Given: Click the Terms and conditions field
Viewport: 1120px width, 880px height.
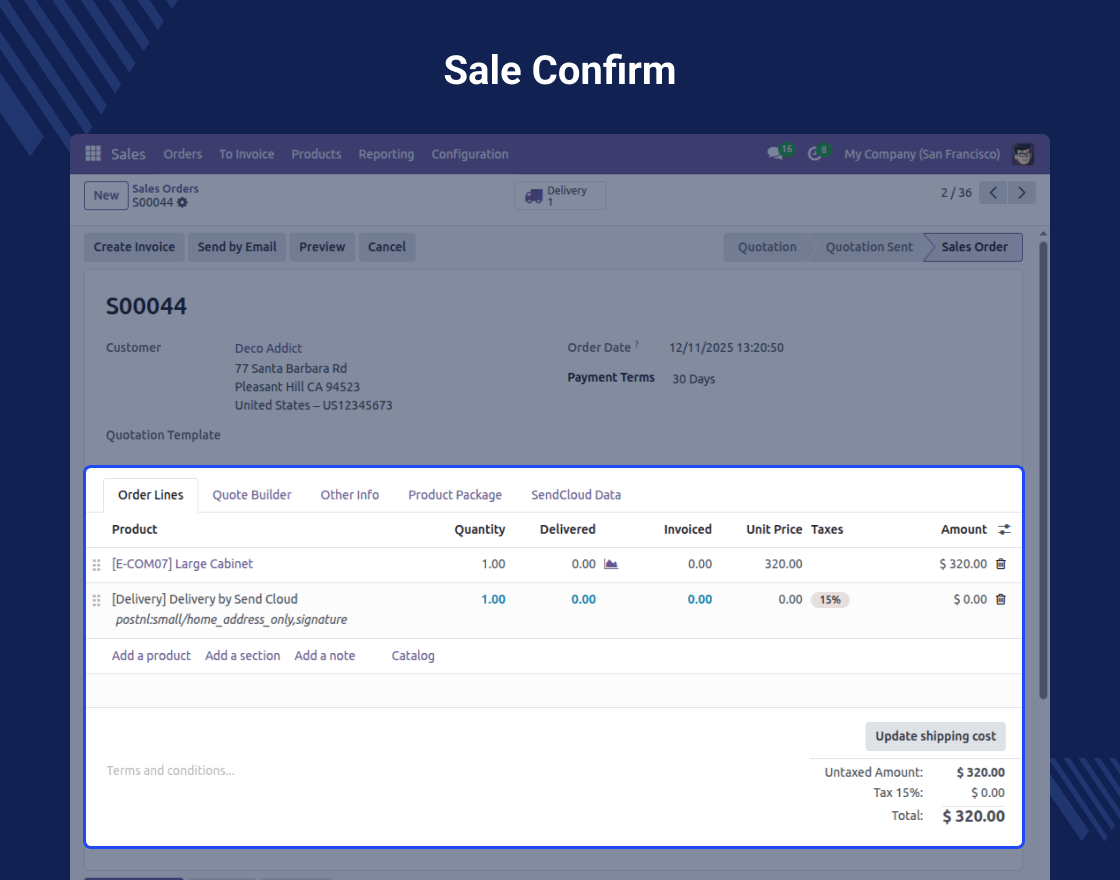Looking at the screenshot, I should click(170, 771).
